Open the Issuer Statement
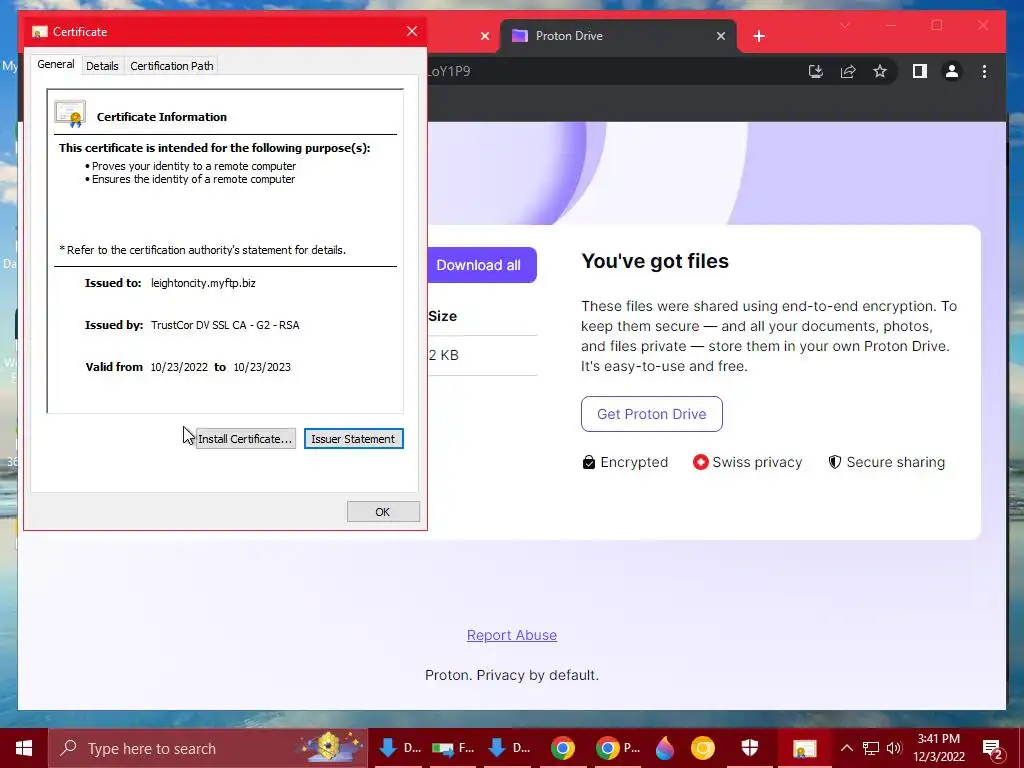1024x768 pixels. pyautogui.click(x=353, y=439)
